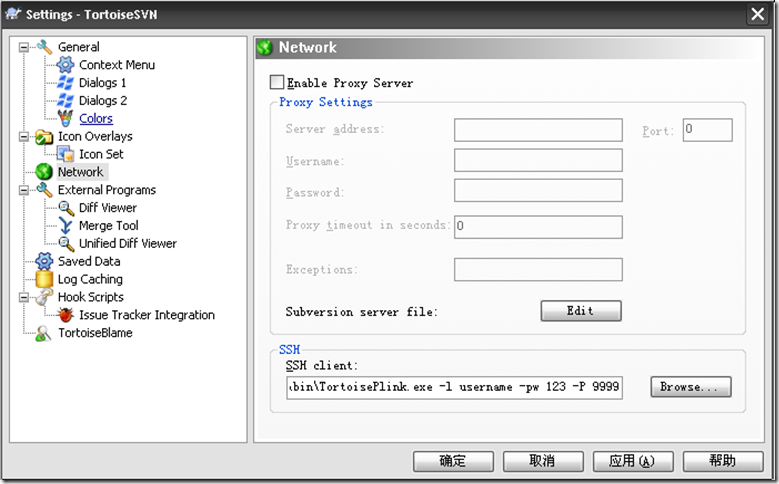
Task: Click the Unified Diff Viewer magnifier icon
Action: [x=66, y=243]
